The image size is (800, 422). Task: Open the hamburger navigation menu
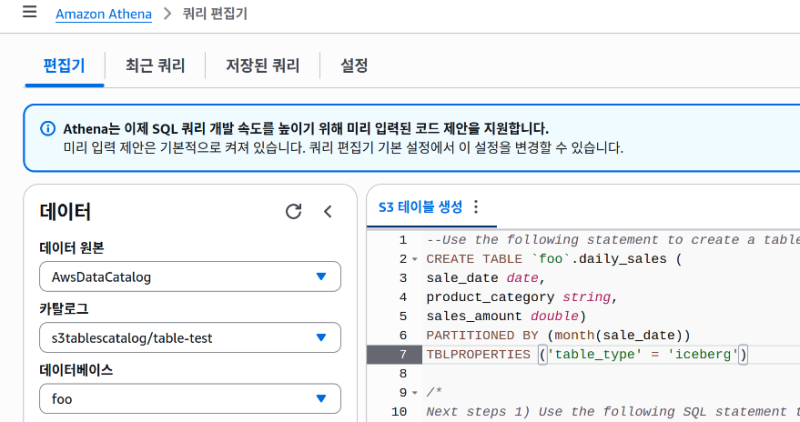coord(29,13)
